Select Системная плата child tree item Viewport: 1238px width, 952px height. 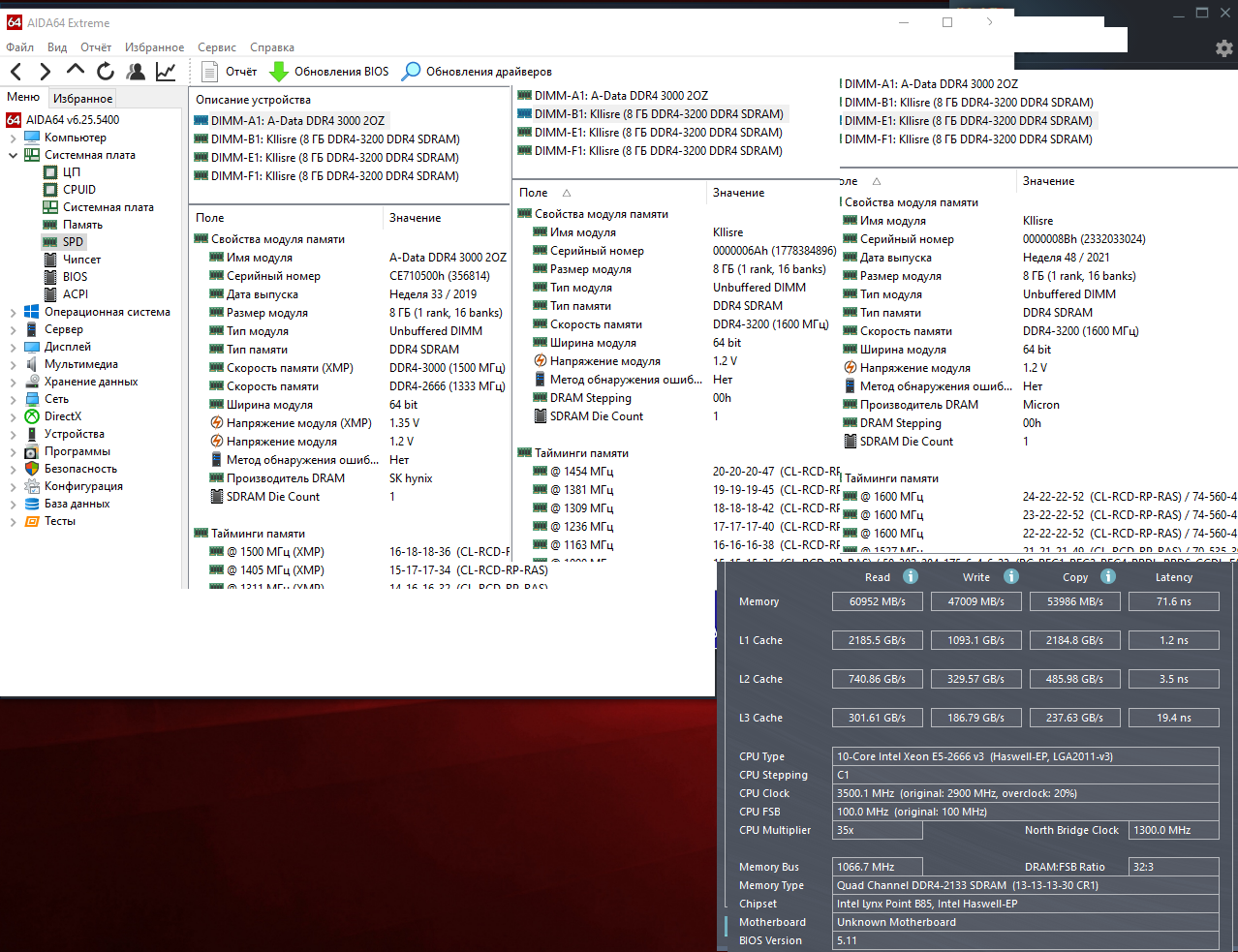click(99, 207)
